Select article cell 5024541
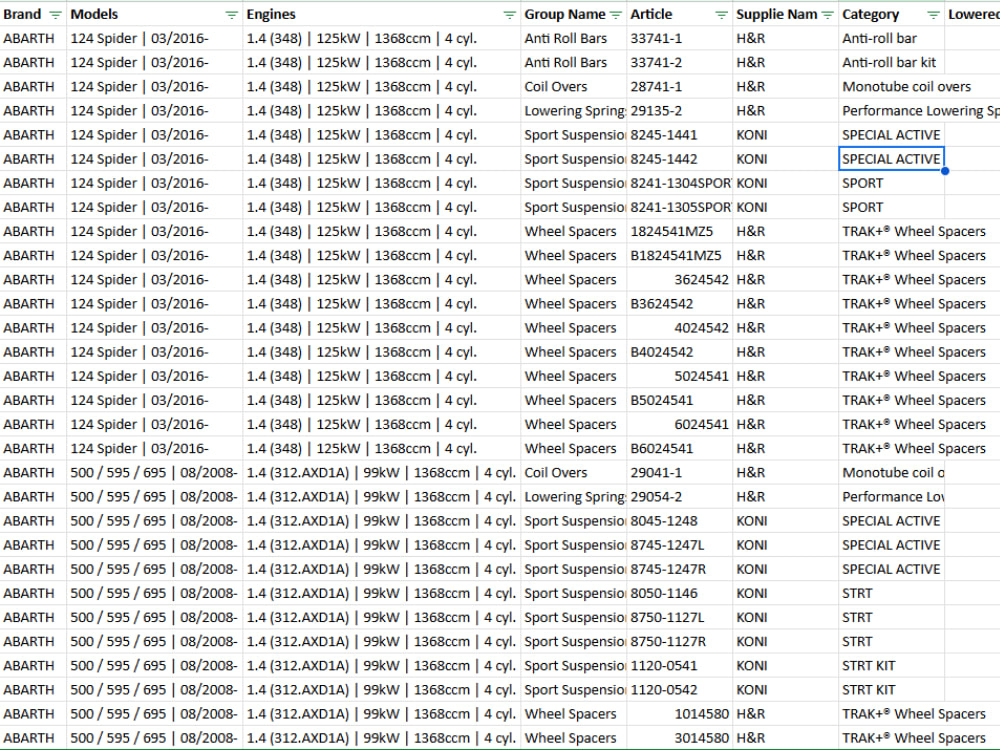This screenshot has height=750, width=1000. point(679,376)
